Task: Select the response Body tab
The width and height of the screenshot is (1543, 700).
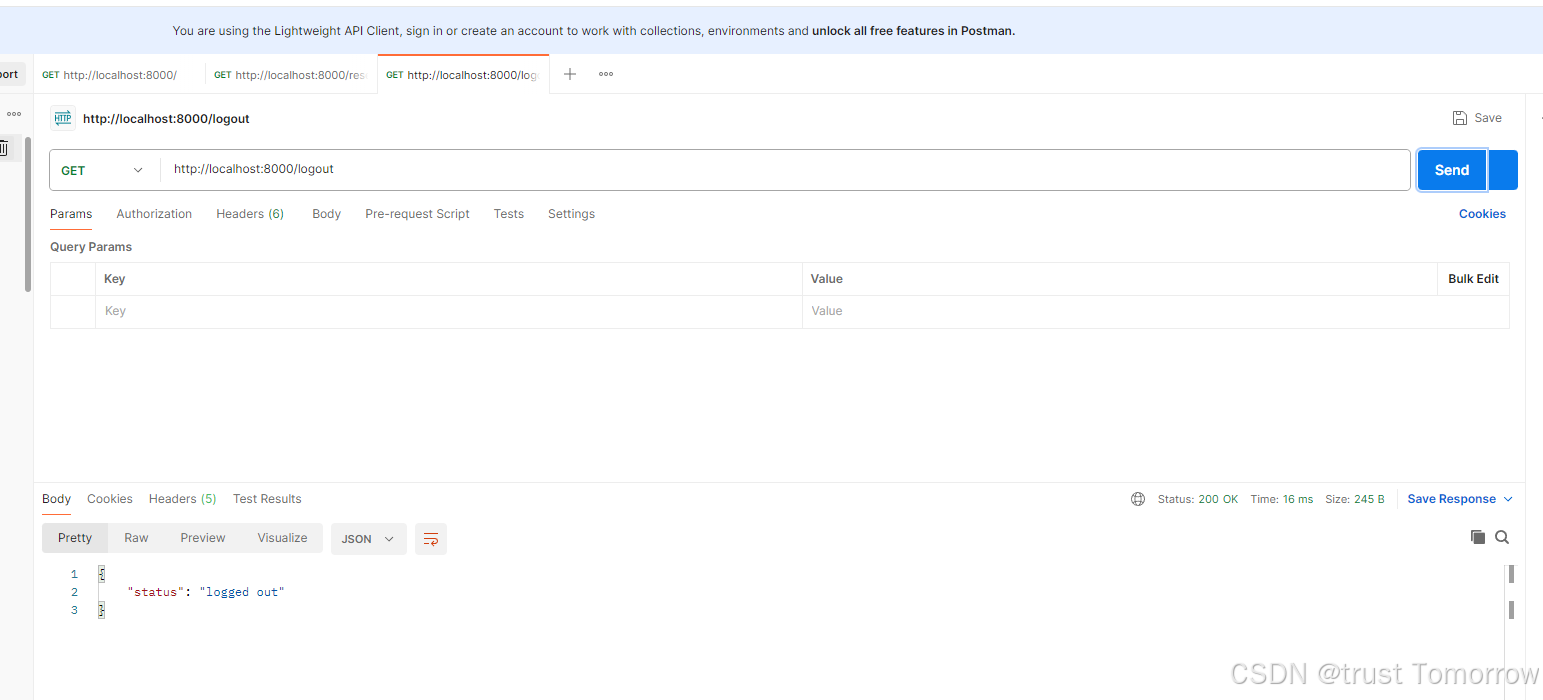Action: point(56,499)
